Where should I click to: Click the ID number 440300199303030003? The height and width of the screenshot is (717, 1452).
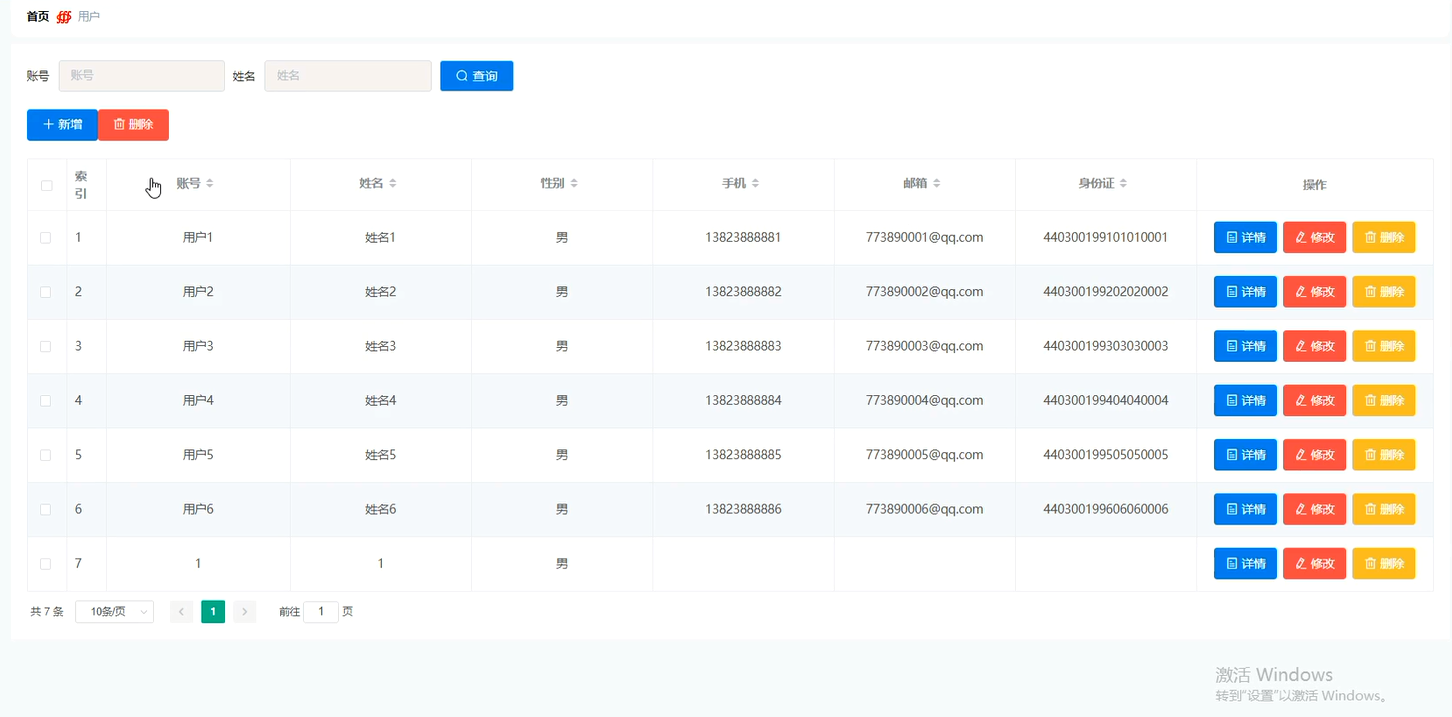(x=1106, y=346)
